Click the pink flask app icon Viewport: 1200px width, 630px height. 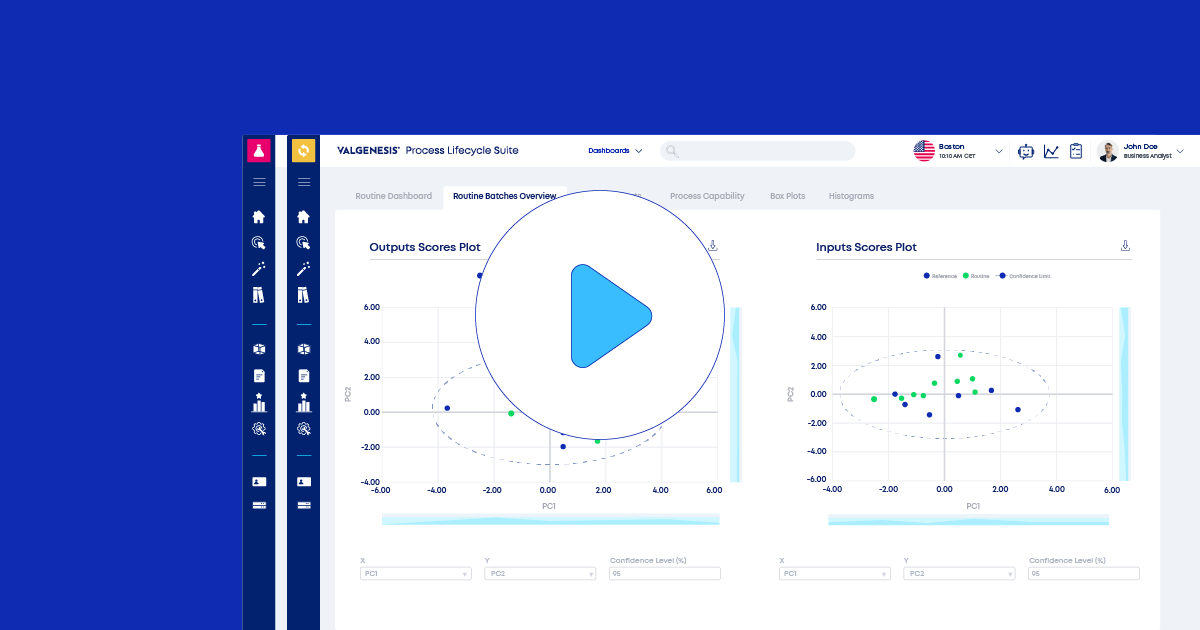click(x=259, y=150)
